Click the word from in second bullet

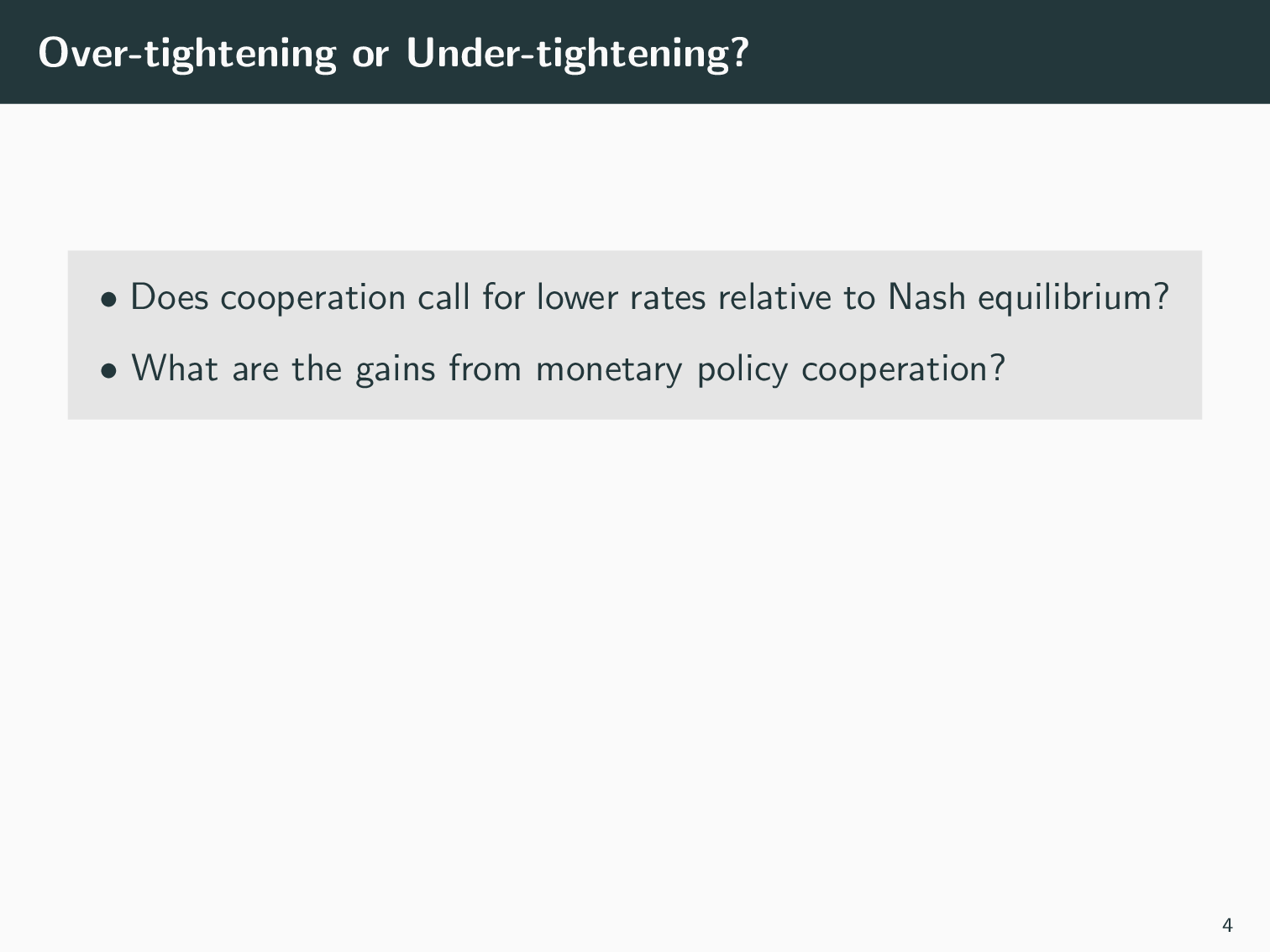(x=485, y=369)
